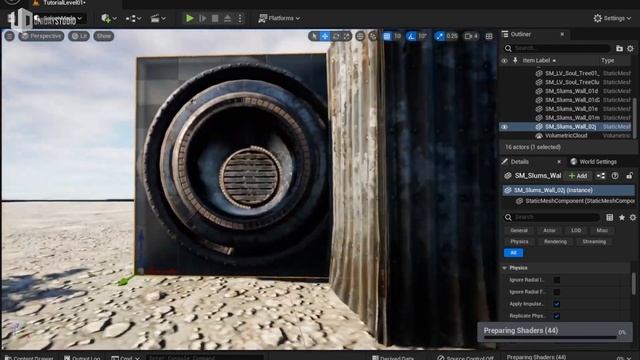
Task: Open editor Settings dropdown
Action: [x=612, y=18]
